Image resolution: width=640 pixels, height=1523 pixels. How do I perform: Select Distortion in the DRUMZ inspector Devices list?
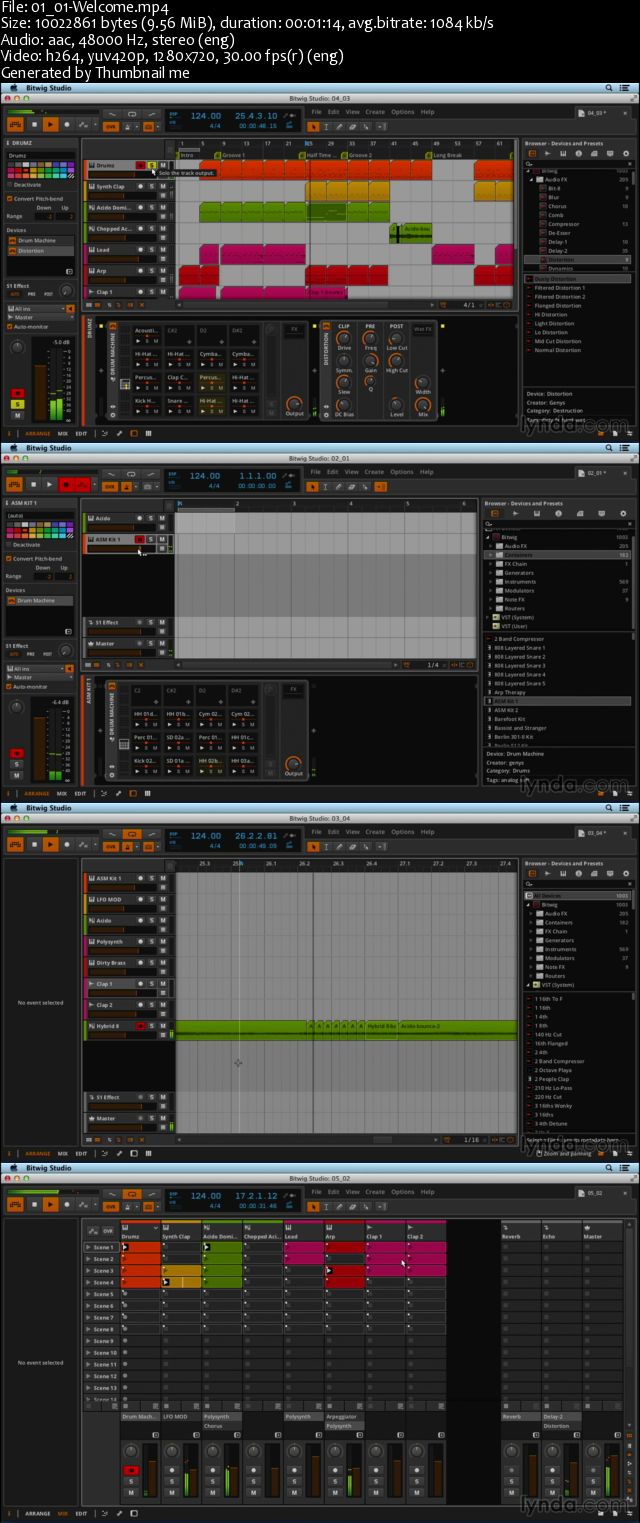[40, 250]
